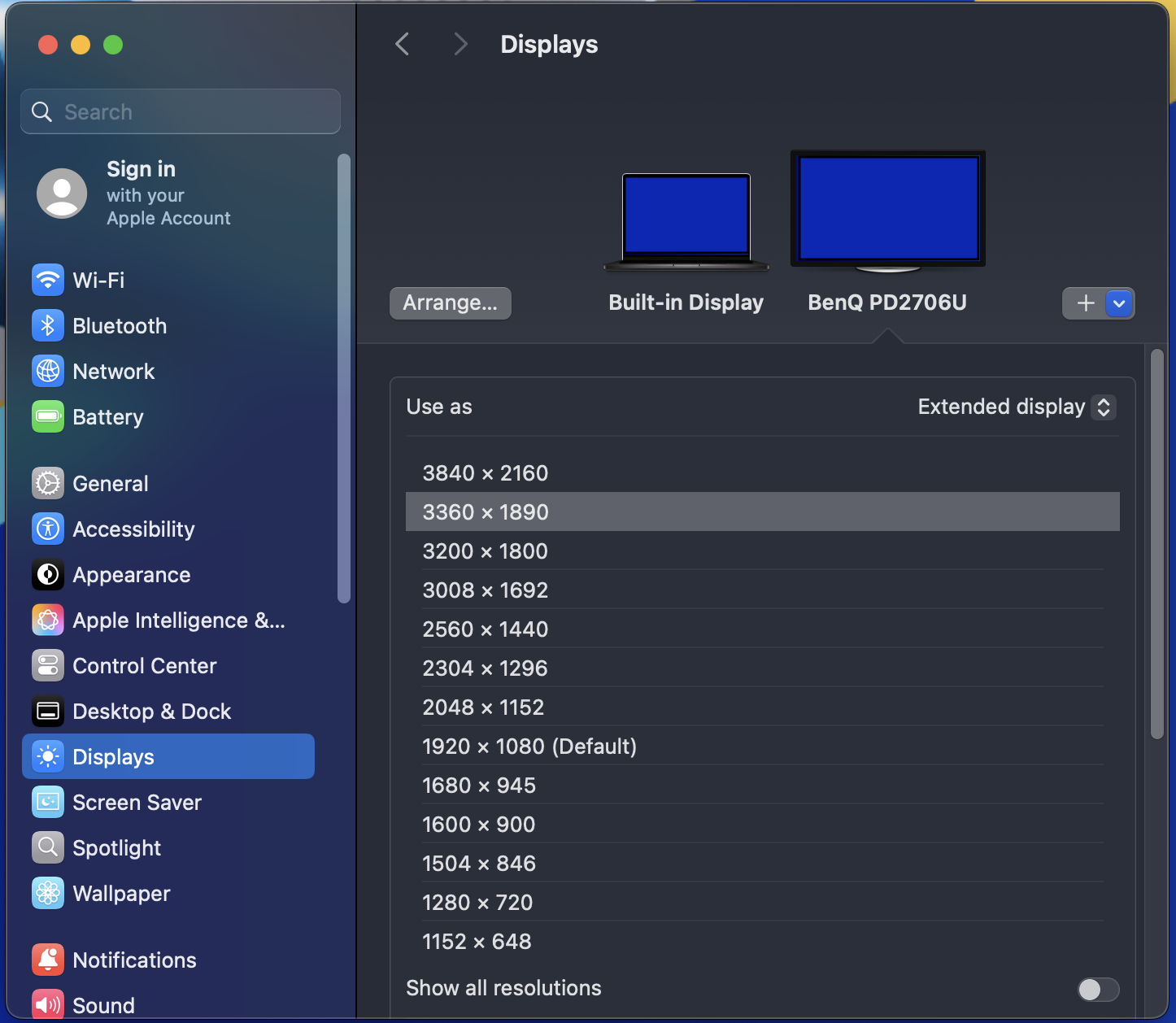Open Wallpaper settings pane
Screen dimensions: 1176x1023
coord(168,894)
